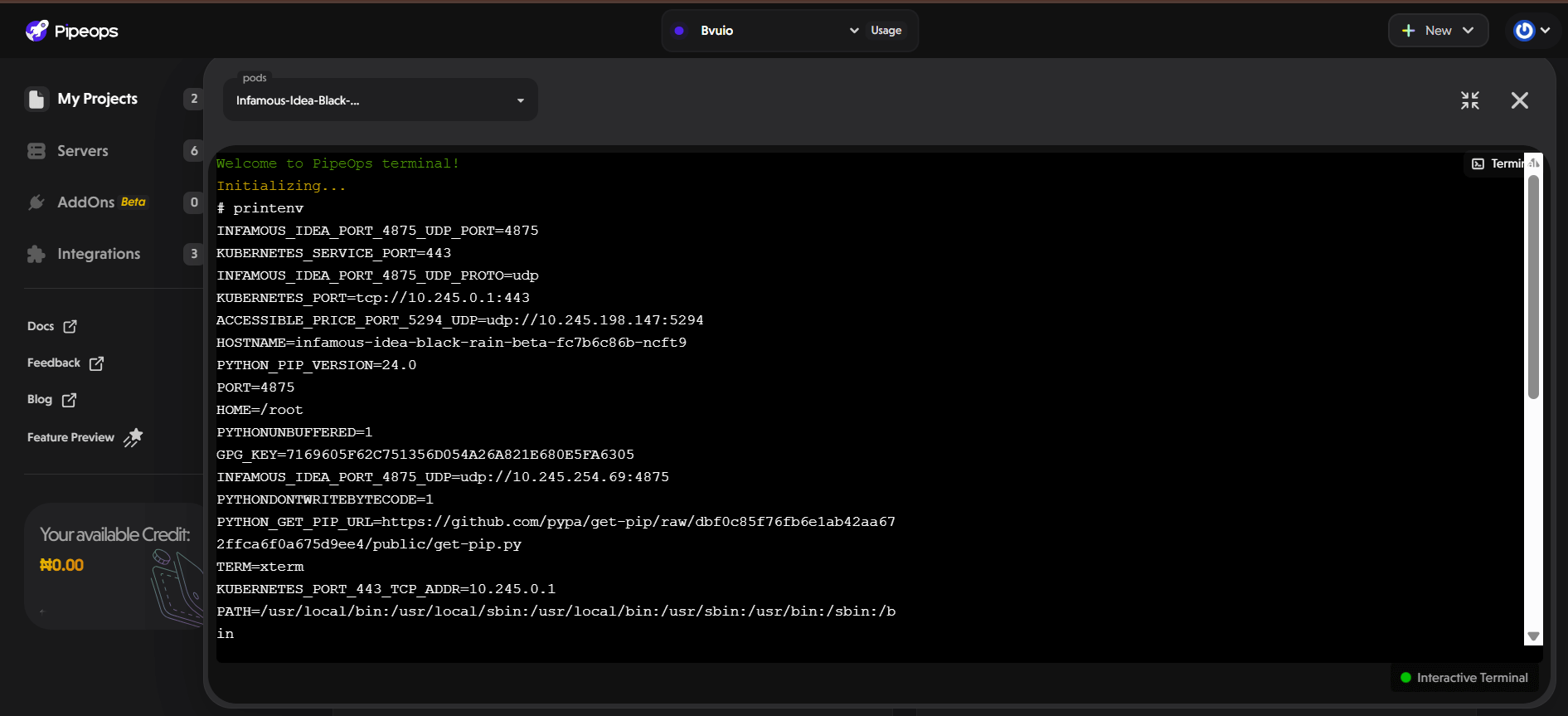Click the AddOns plug icon
This screenshot has width=1568, height=716.
[36, 202]
